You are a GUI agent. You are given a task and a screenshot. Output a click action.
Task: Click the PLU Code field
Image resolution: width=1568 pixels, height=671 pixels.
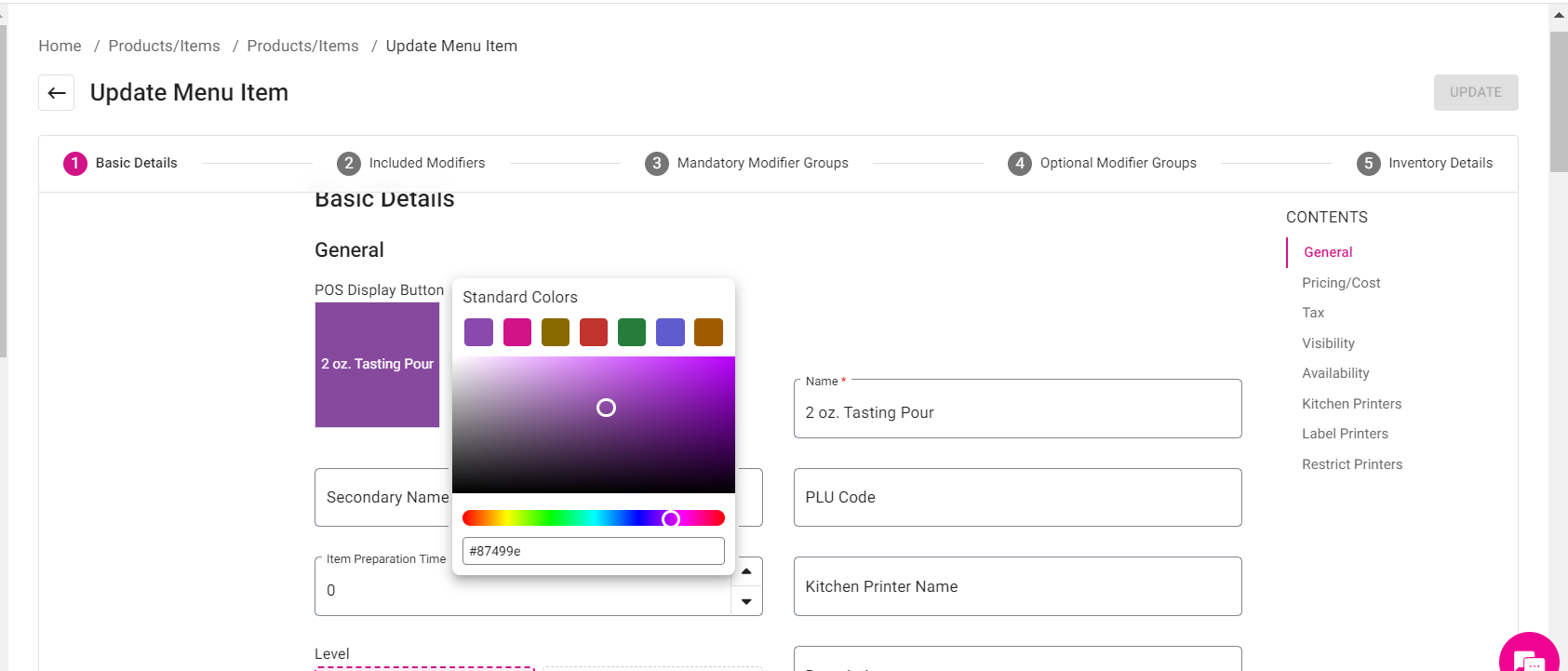coord(1017,497)
